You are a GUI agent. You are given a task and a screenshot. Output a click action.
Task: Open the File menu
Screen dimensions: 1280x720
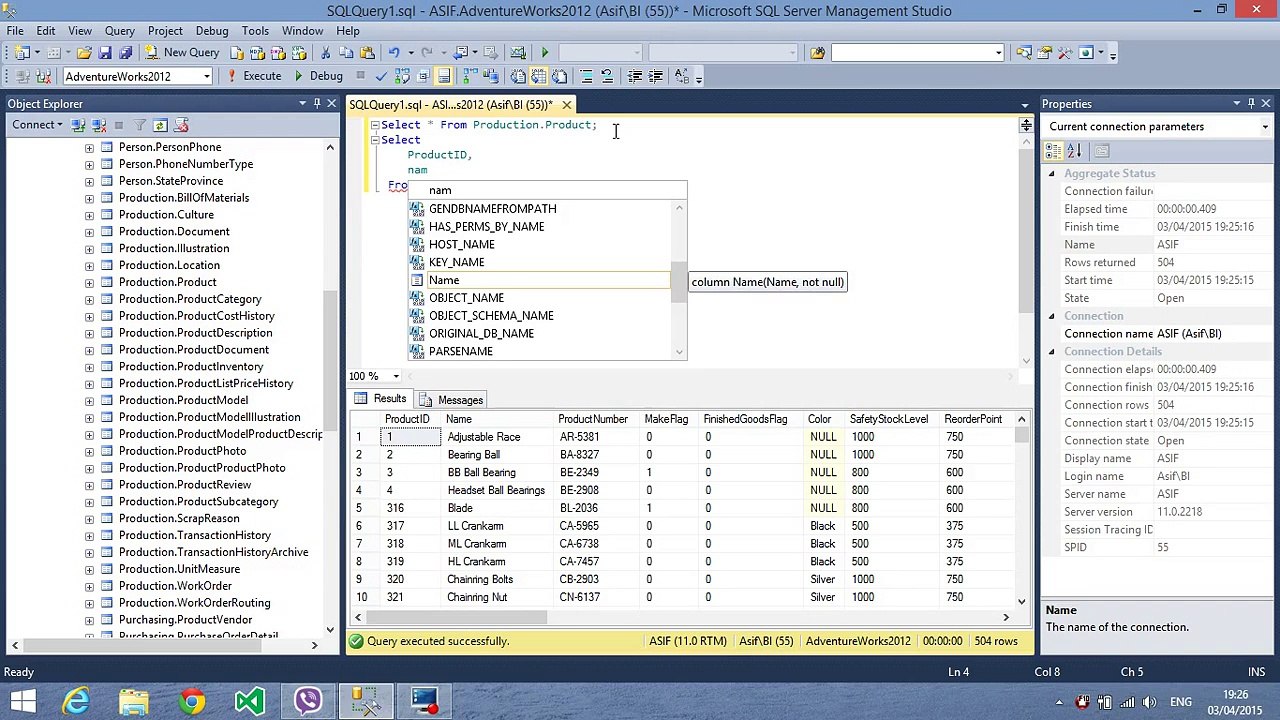pos(15,31)
